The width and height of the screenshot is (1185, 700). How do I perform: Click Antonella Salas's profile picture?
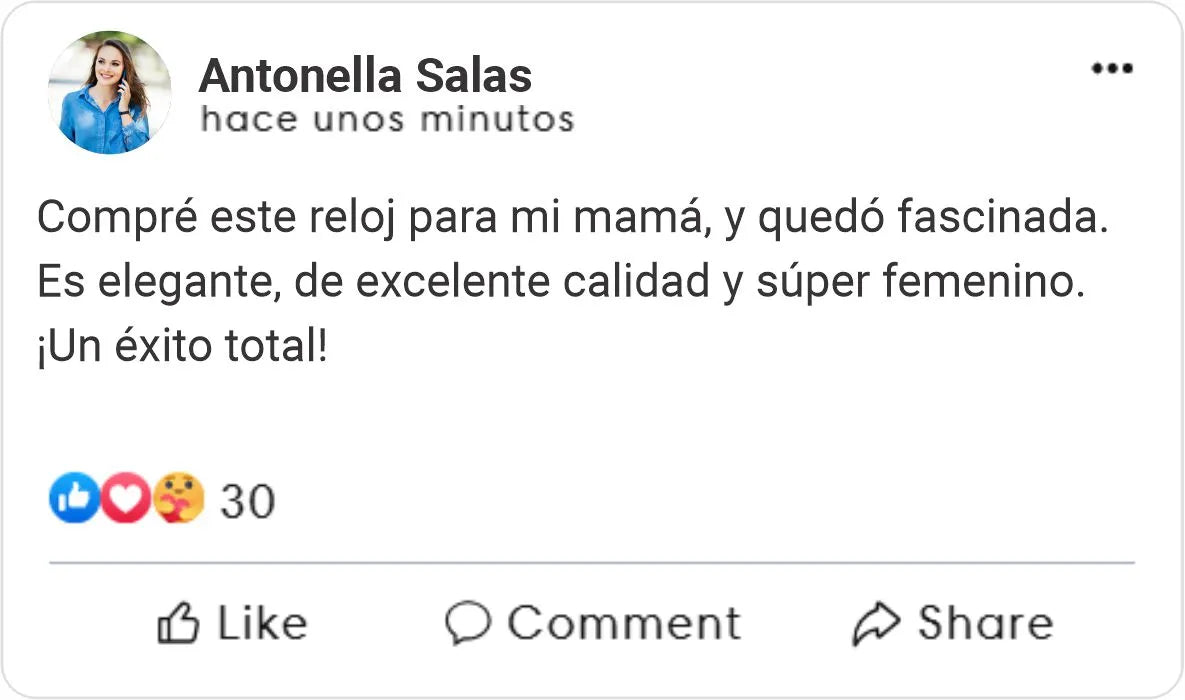[109, 92]
